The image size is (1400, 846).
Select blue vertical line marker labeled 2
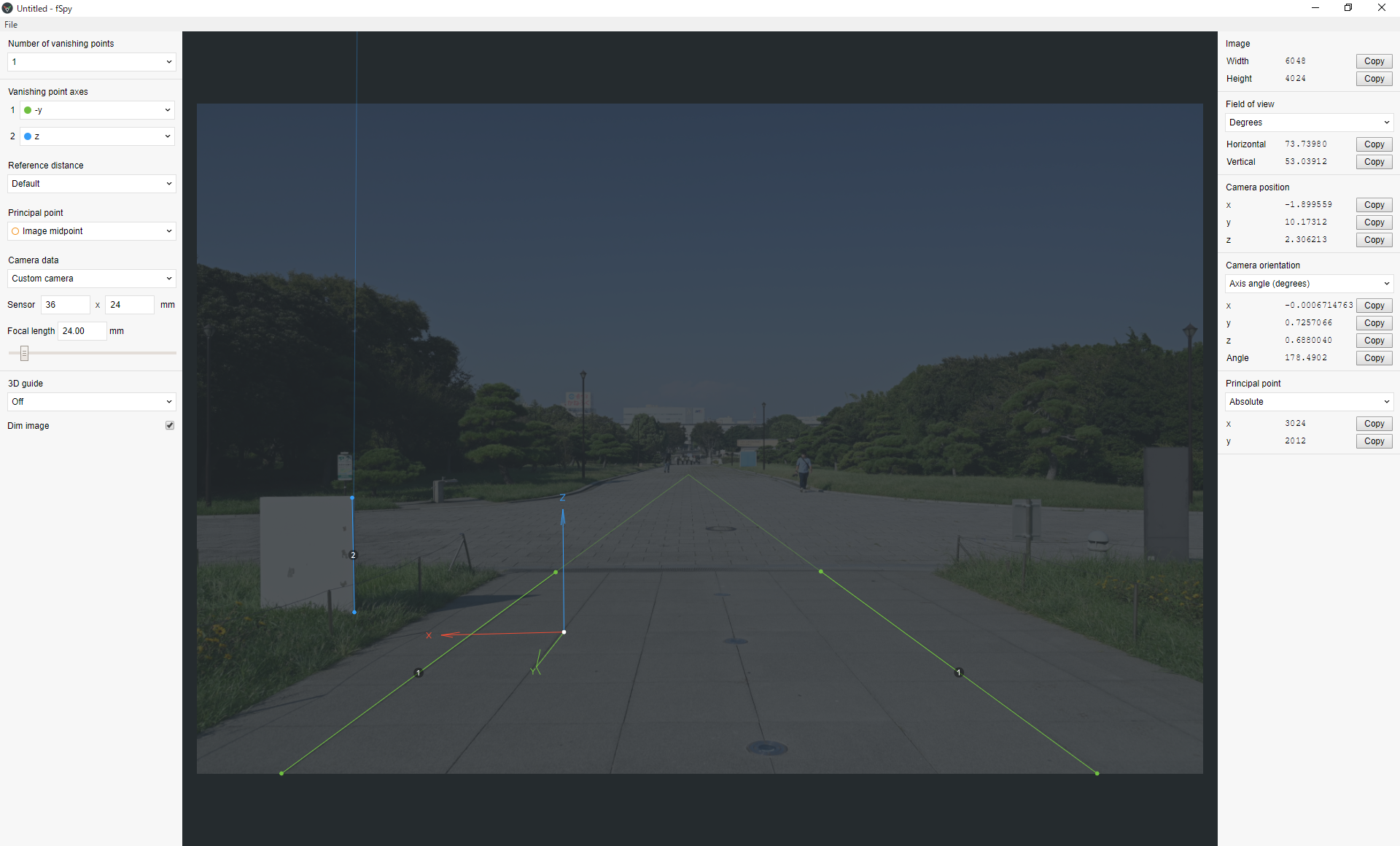pyautogui.click(x=354, y=555)
